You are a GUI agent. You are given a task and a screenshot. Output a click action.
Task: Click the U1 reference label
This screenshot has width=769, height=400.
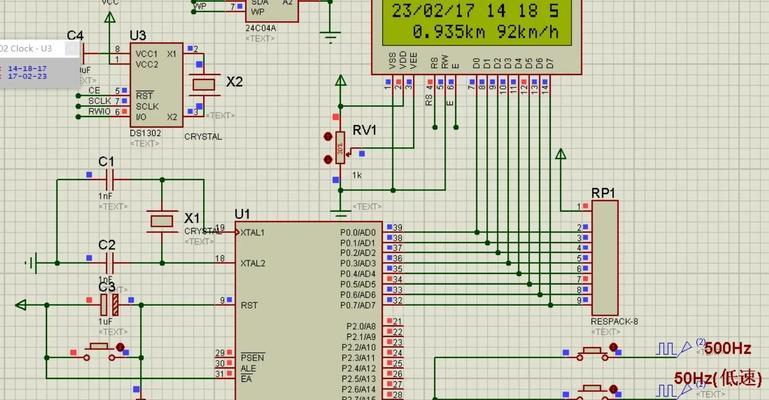click(242, 214)
